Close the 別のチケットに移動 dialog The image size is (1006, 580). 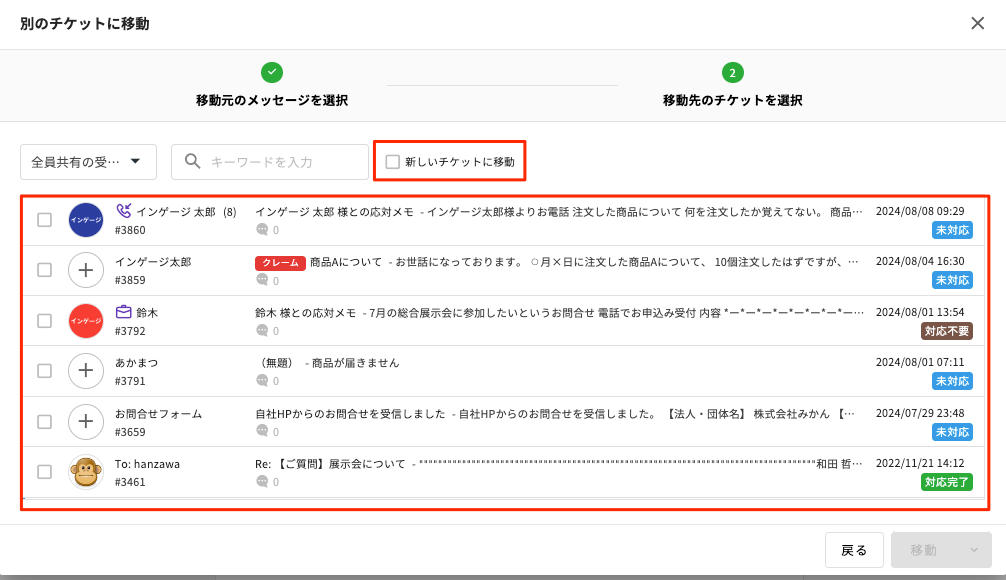coord(977,23)
